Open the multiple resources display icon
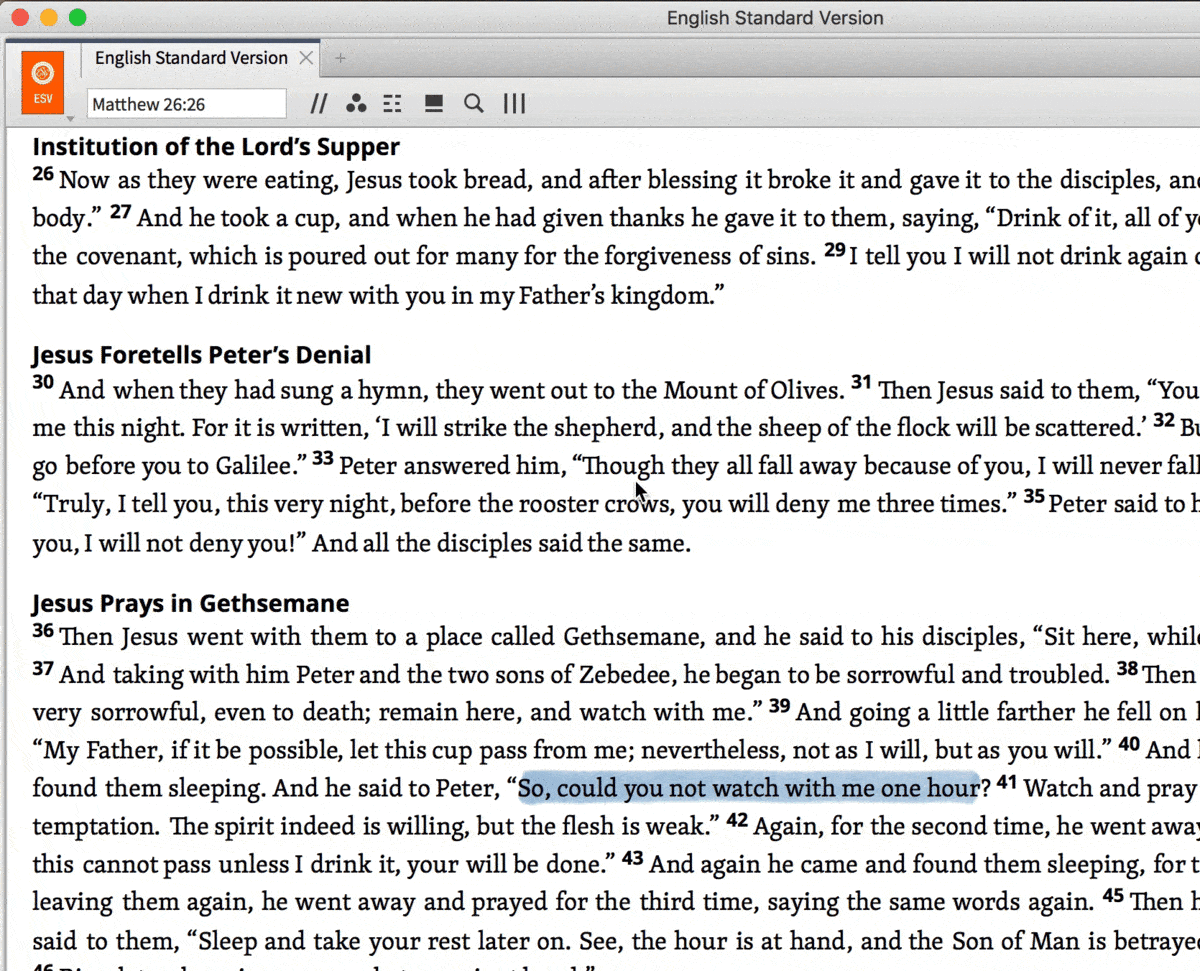The image size is (1200, 971). (x=434, y=104)
